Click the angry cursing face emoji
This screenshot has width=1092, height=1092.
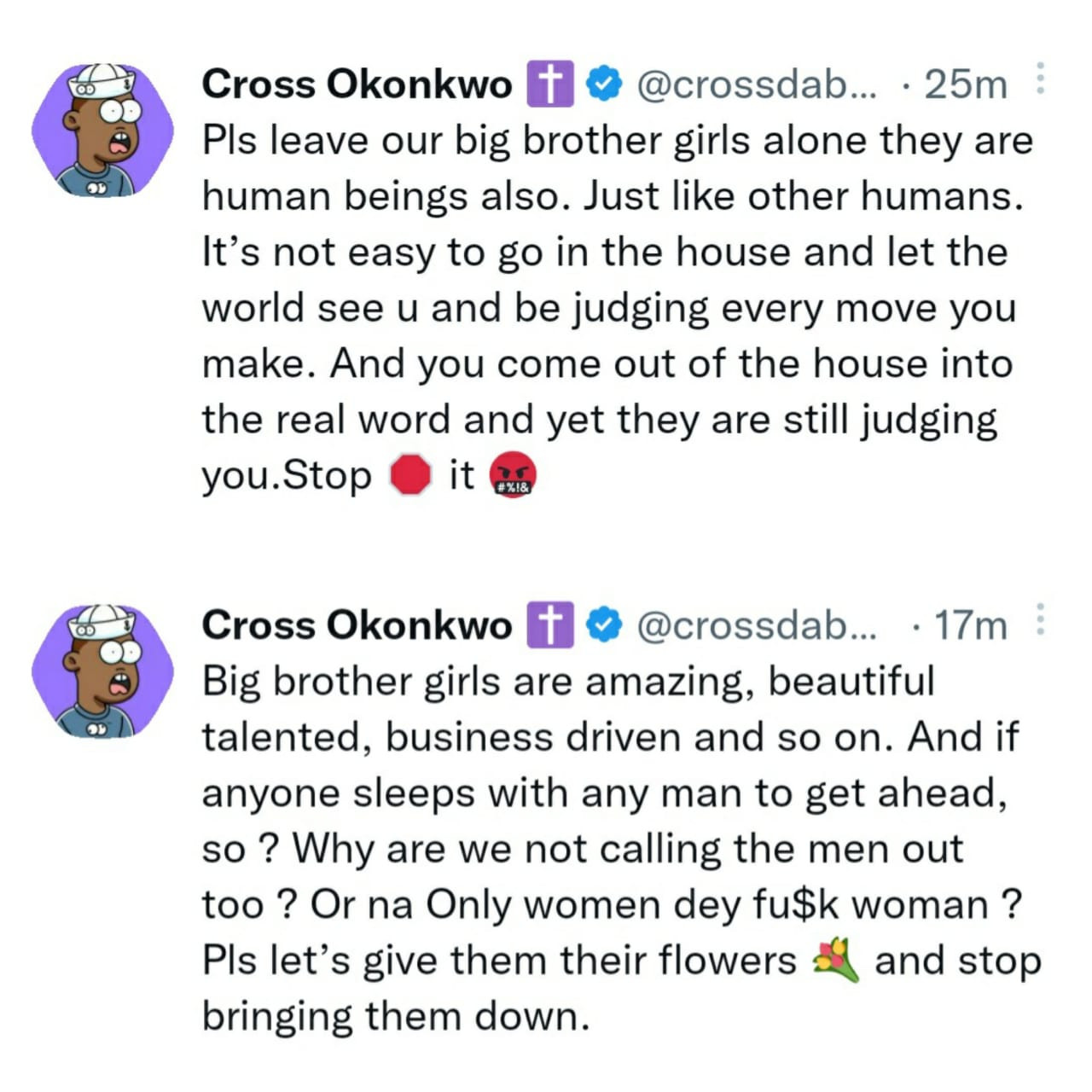coord(514,476)
